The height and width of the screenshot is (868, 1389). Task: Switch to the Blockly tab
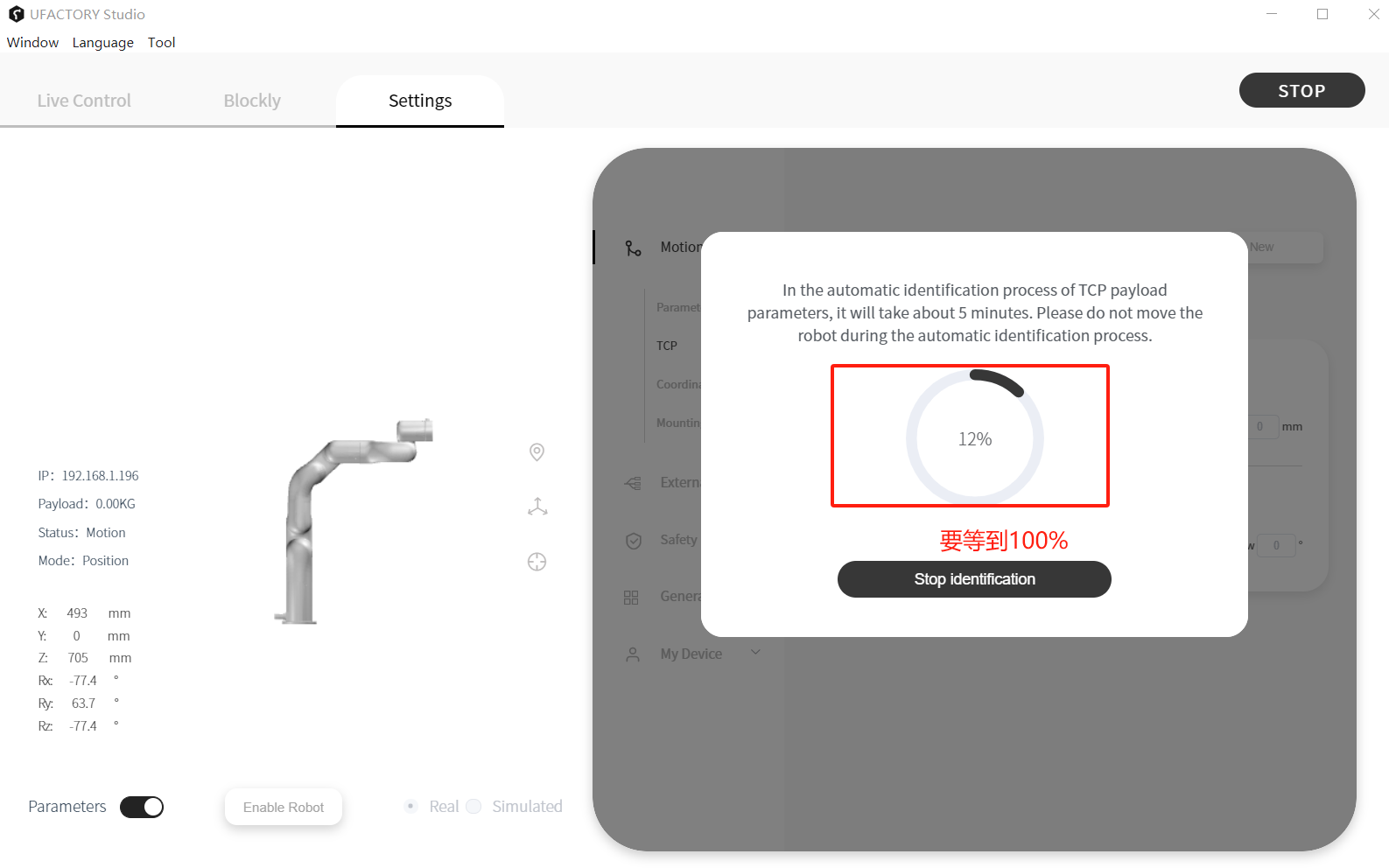pos(252,101)
